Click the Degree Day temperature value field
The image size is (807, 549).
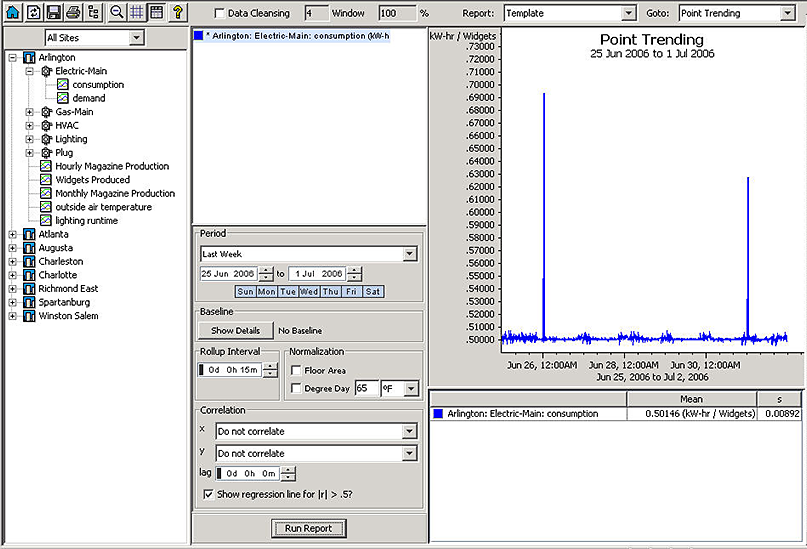pos(366,388)
